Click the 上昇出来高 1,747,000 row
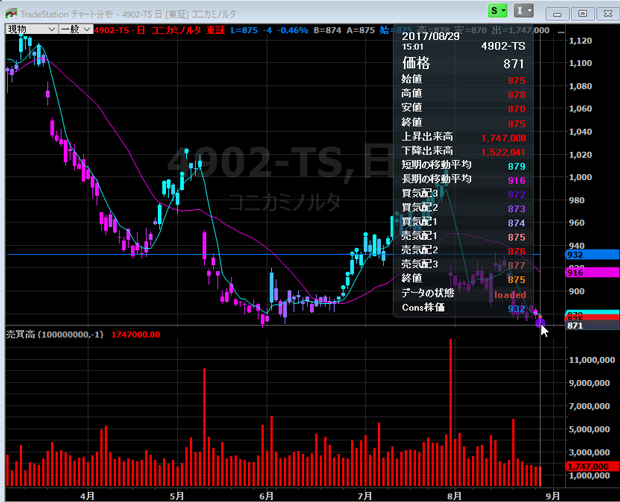 pyautogui.click(x=463, y=137)
